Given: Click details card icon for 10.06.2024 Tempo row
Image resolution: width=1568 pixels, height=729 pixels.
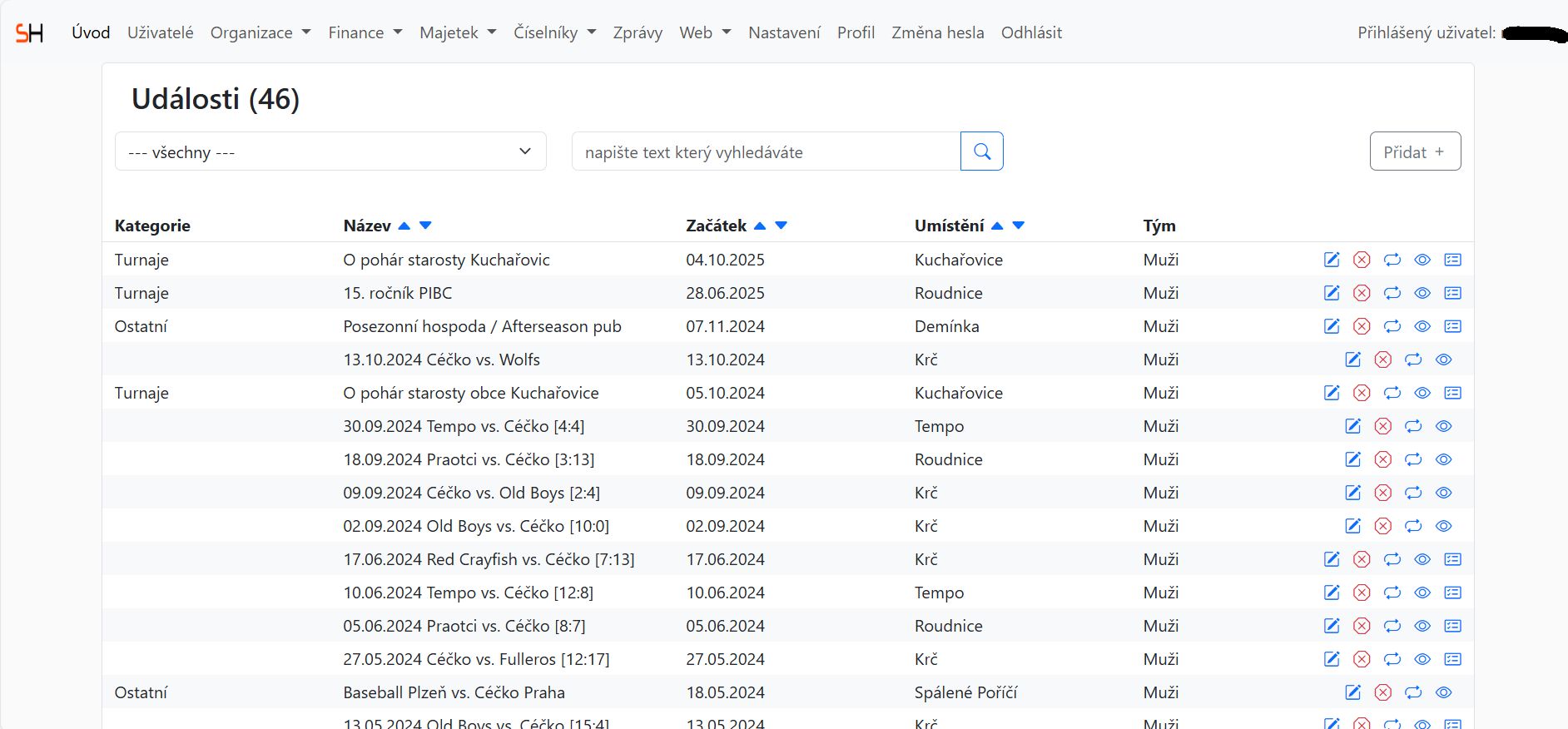Looking at the screenshot, I should click(1452, 593).
